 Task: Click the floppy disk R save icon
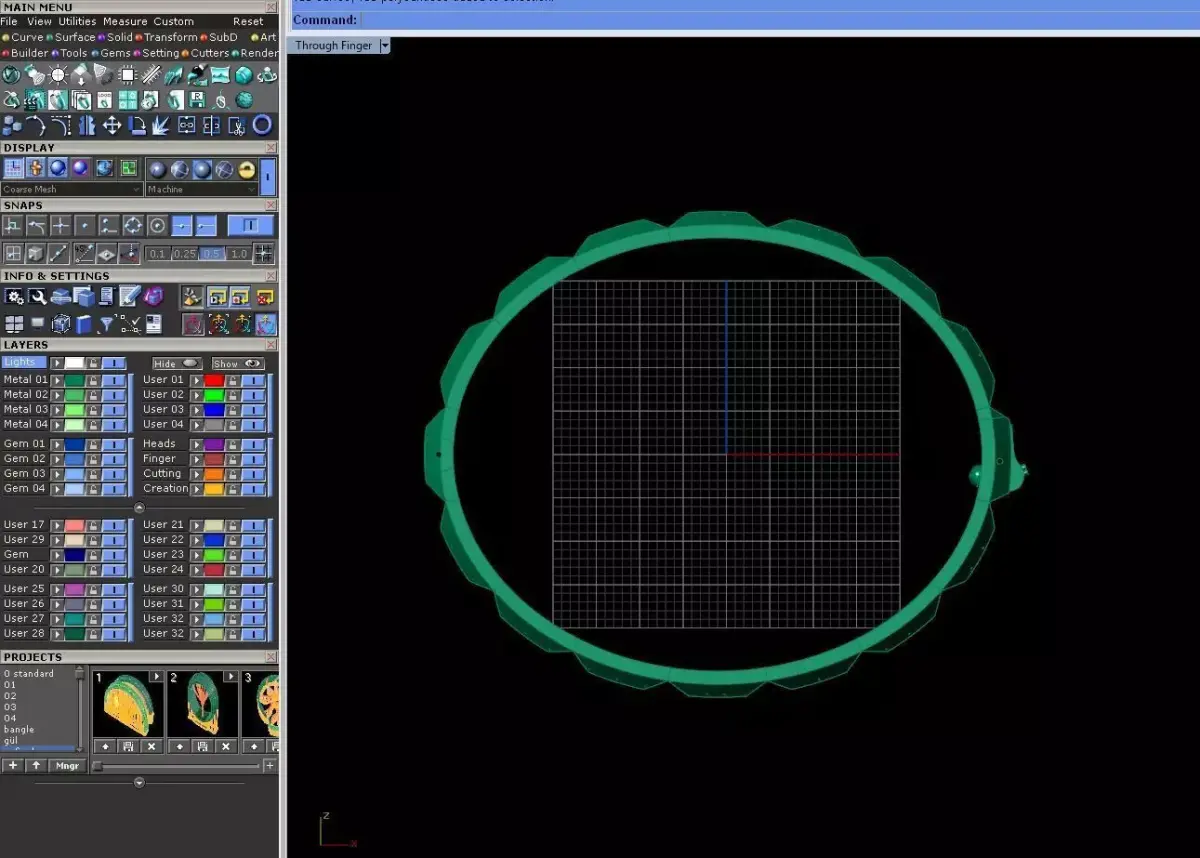(x=197, y=100)
